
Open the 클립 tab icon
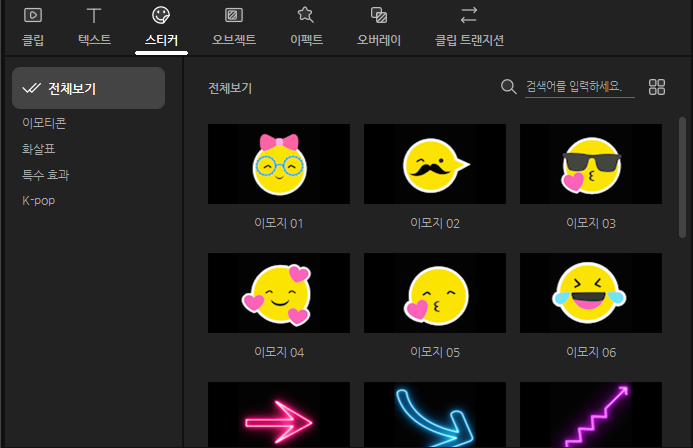pyautogui.click(x=33, y=16)
